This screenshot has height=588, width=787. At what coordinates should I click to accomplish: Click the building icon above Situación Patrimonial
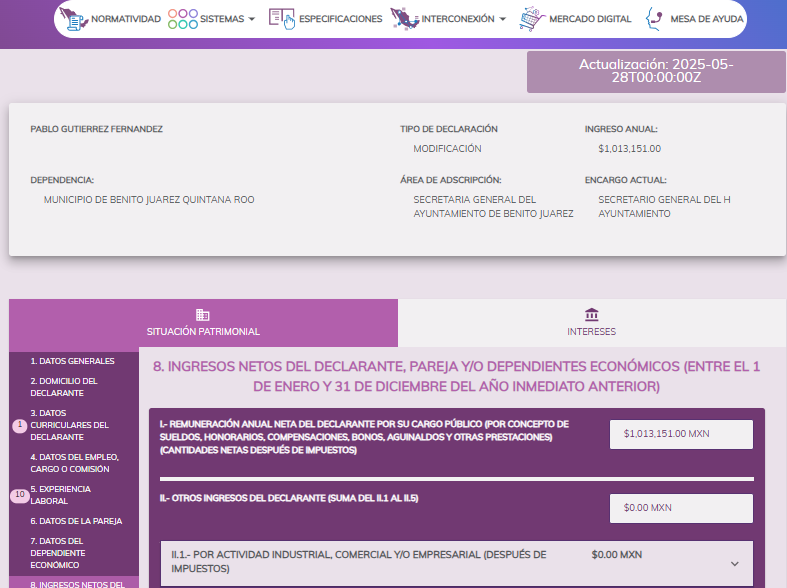pyautogui.click(x=203, y=314)
